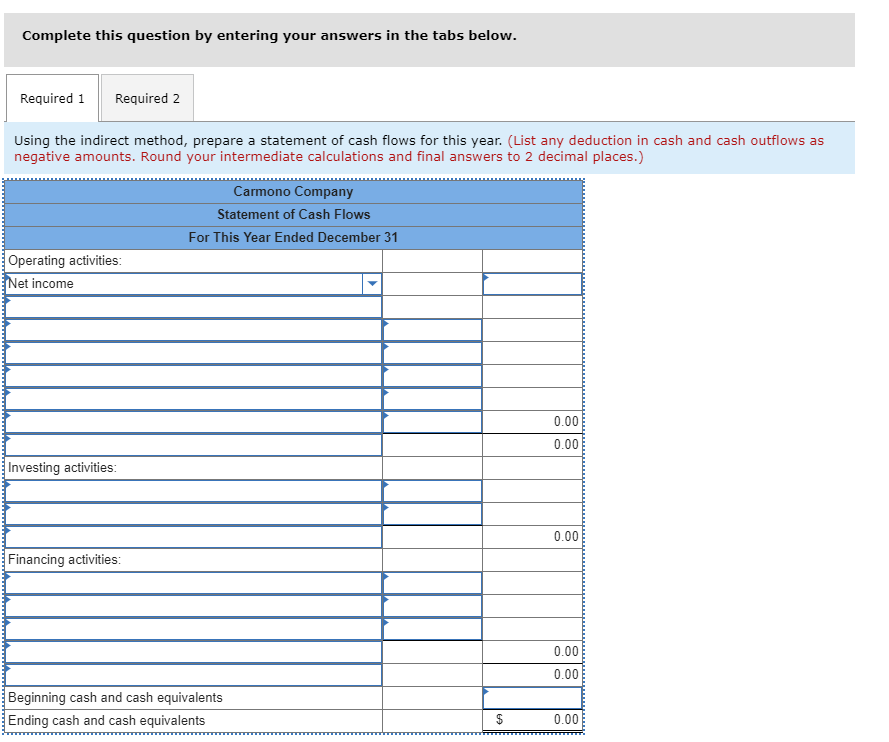Select the Required 1 tab
Image resolution: width=889 pixels, height=742 pixels.
click(52, 97)
